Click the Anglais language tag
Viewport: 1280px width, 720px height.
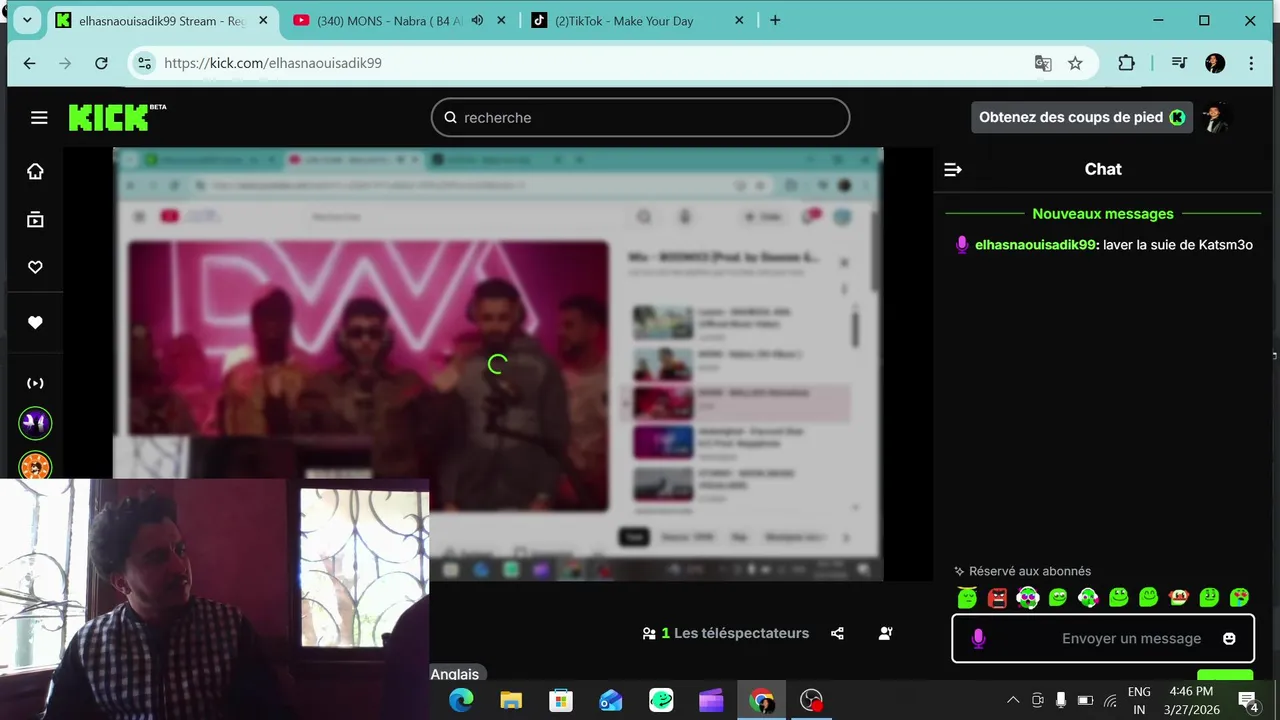tap(454, 674)
